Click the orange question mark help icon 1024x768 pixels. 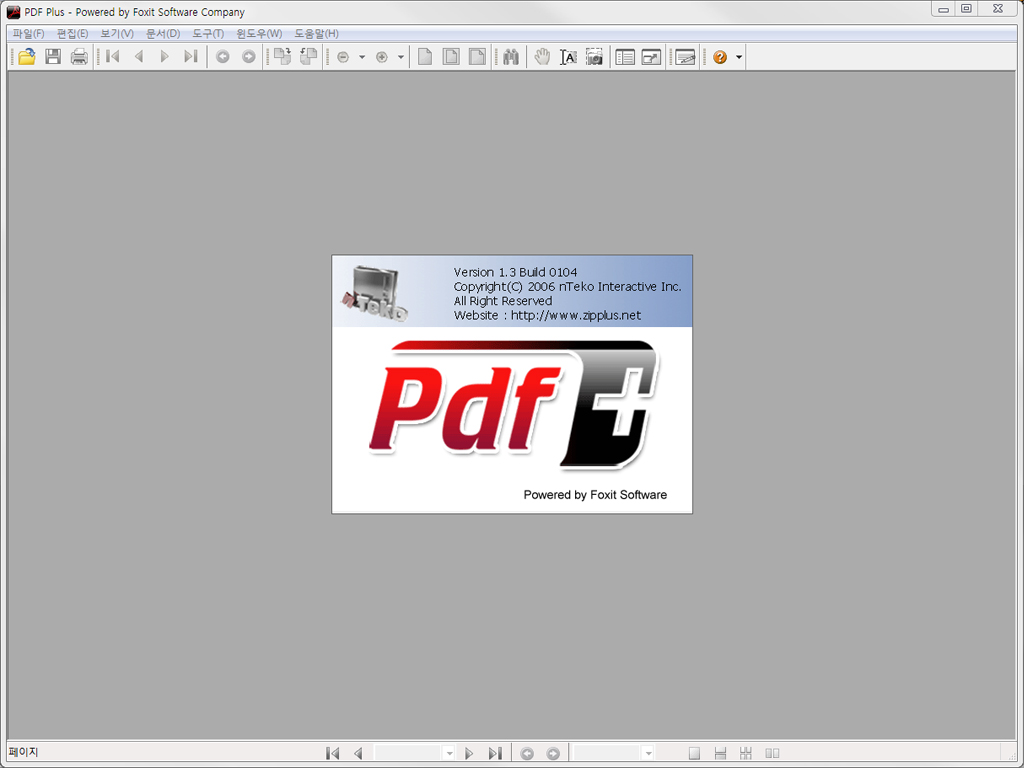click(x=720, y=57)
